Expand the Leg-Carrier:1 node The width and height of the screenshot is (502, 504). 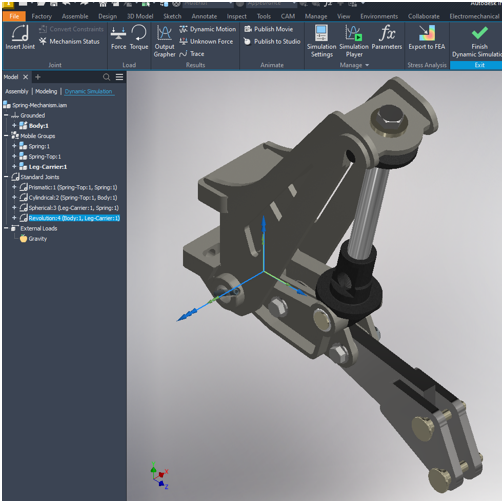14,167
